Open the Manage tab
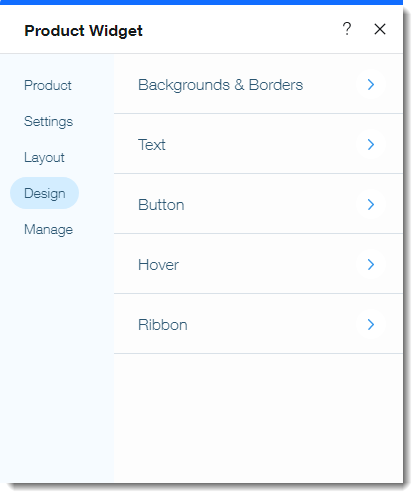418x498 pixels. [48, 229]
